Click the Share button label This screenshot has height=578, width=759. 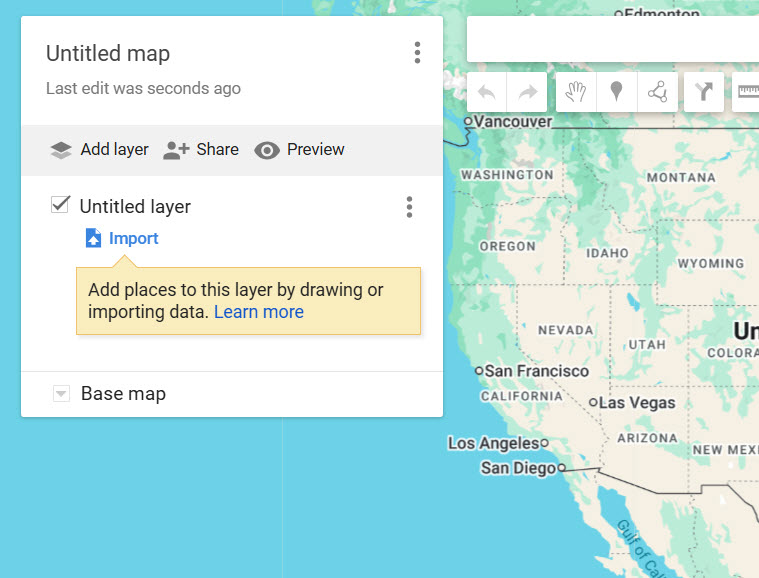click(x=217, y=149)
